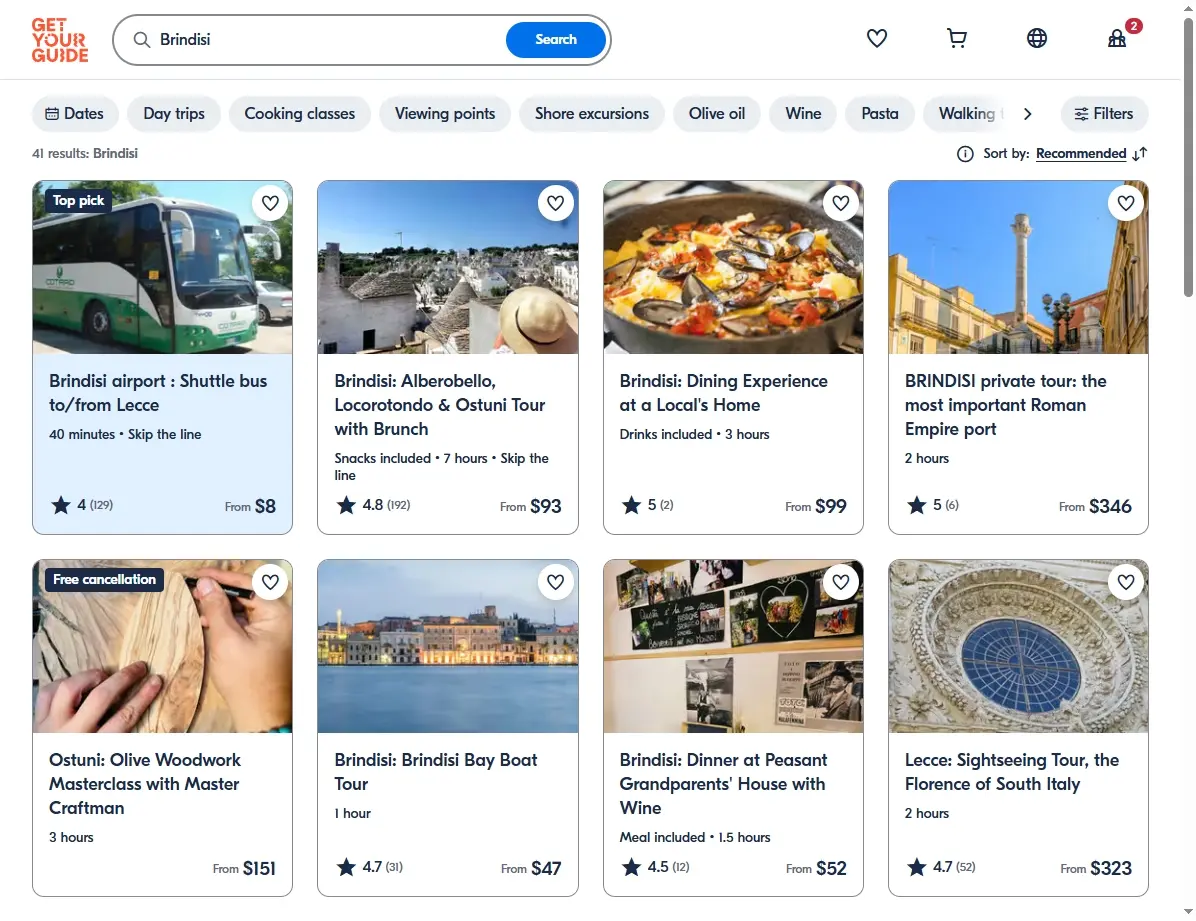Click the Brindisi search input field
This screenshot has height=921, width=1196.
coord(328,40)
